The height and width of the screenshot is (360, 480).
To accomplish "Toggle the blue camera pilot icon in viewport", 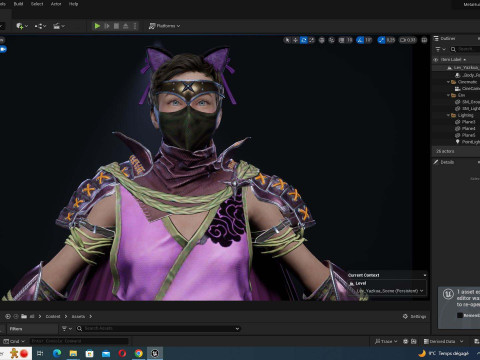I will [x=3, y=49].
